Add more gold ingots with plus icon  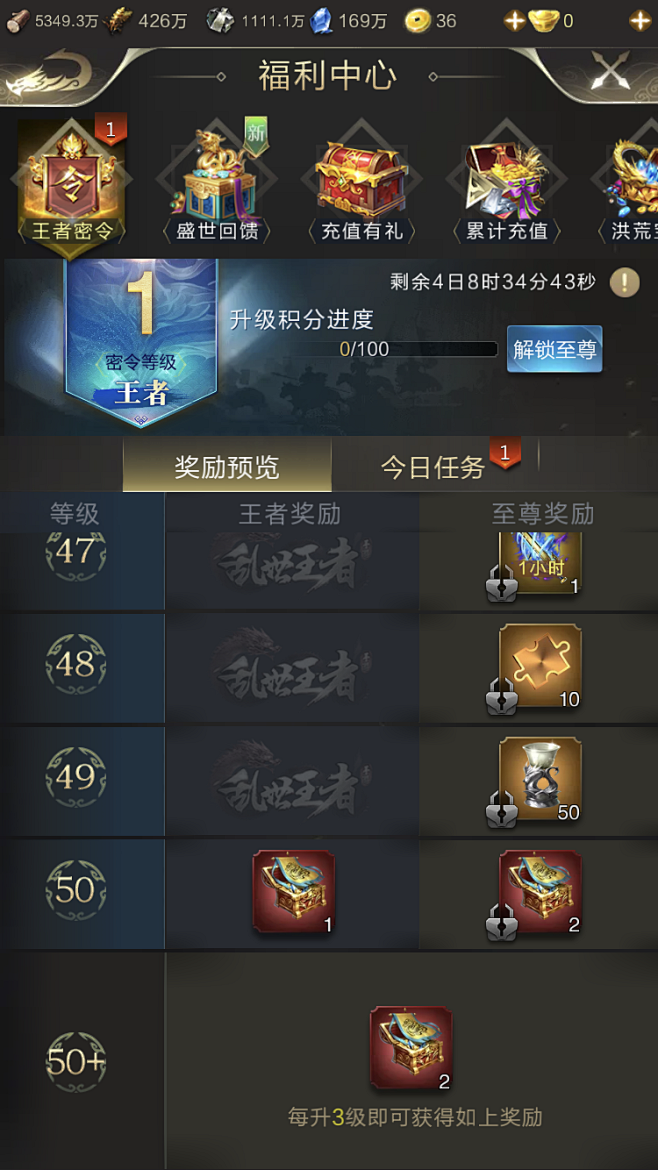pos(515,21)
